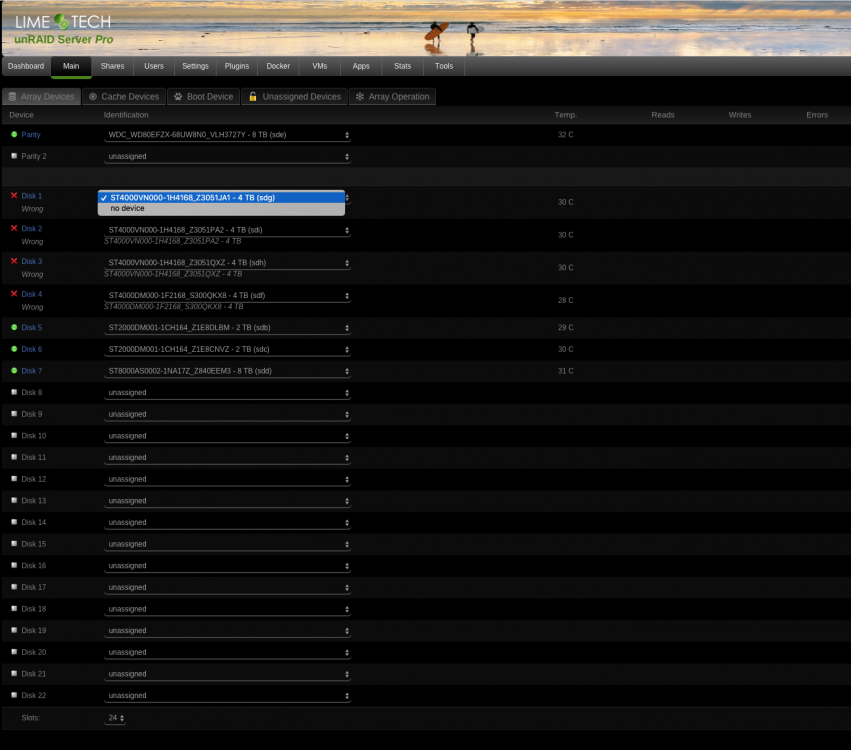Open the Disk 5 device dropdown

pyautogui.click(x=227, y=328)
